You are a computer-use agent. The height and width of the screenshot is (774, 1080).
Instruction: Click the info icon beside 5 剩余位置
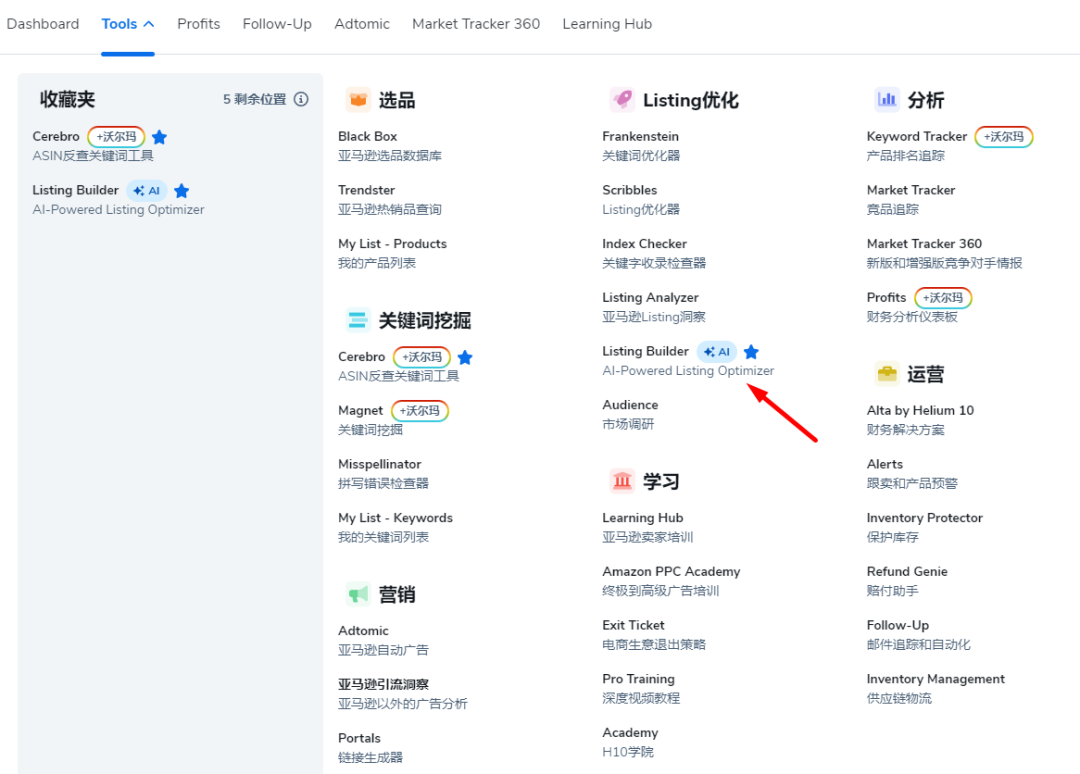(301, 99)
